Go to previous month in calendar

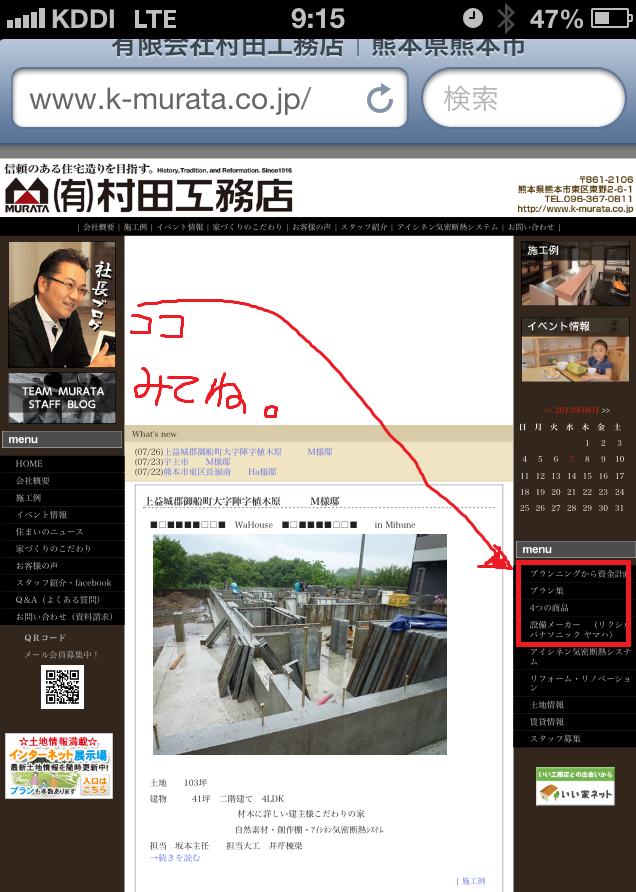pyautogui.click(x=548, y=410)
